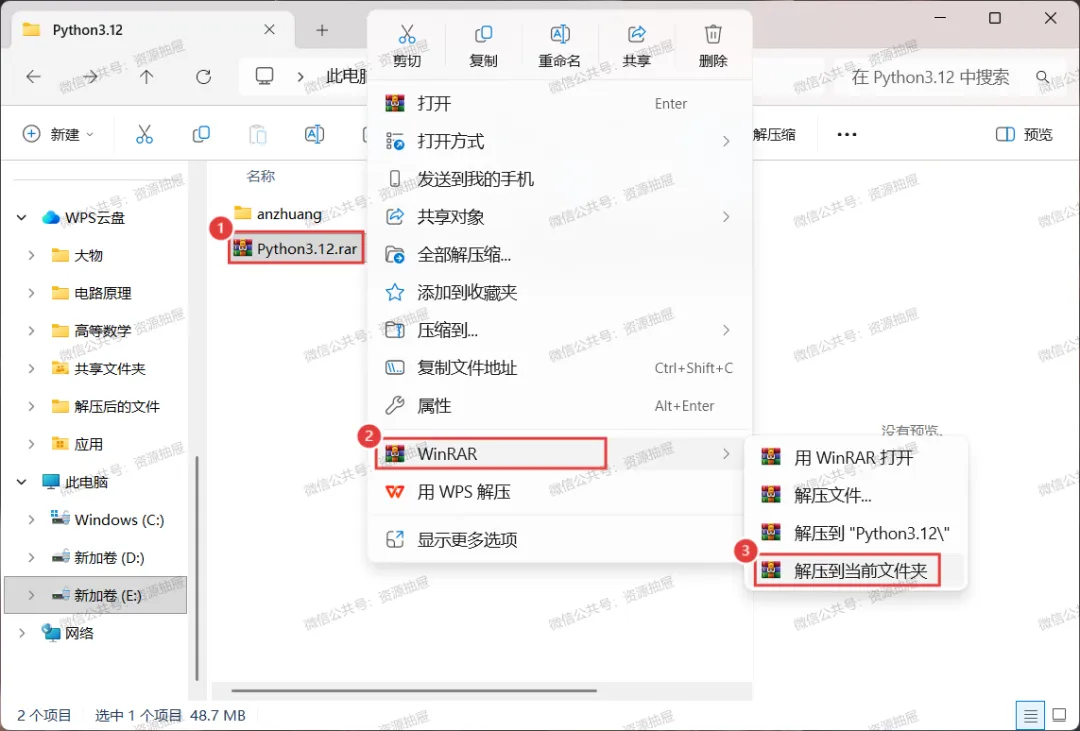Select 添加到收藏夹 menu entry
1080x731 pixels.
(x=560, y=292)
